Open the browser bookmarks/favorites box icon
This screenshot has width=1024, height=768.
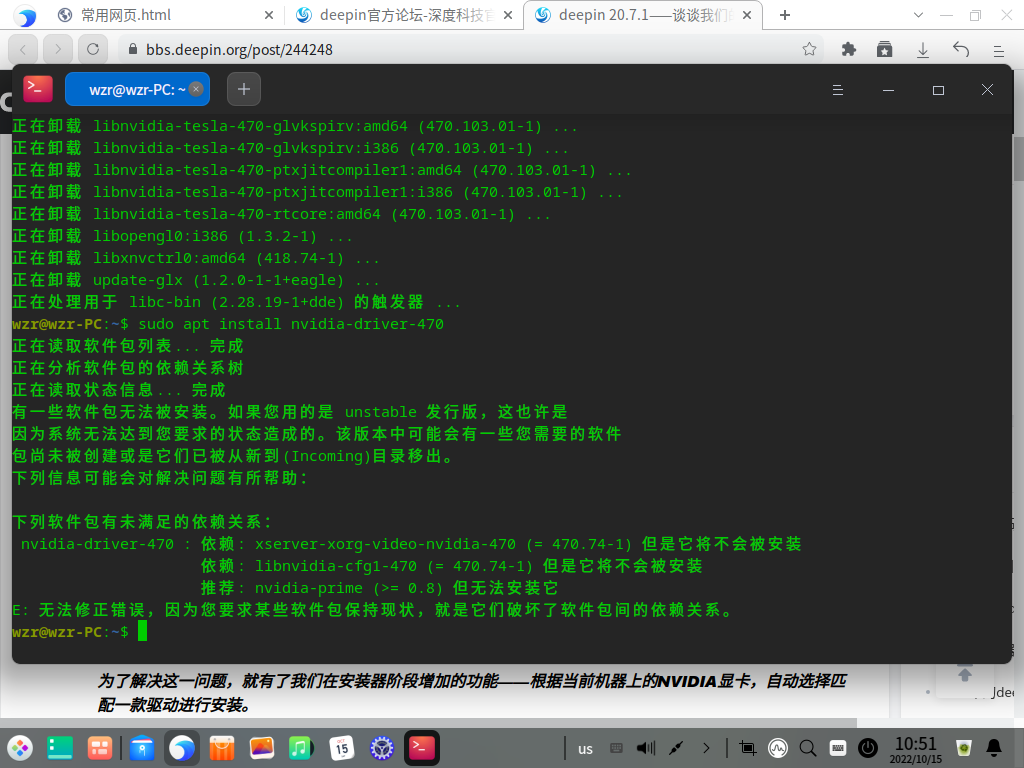884,49
